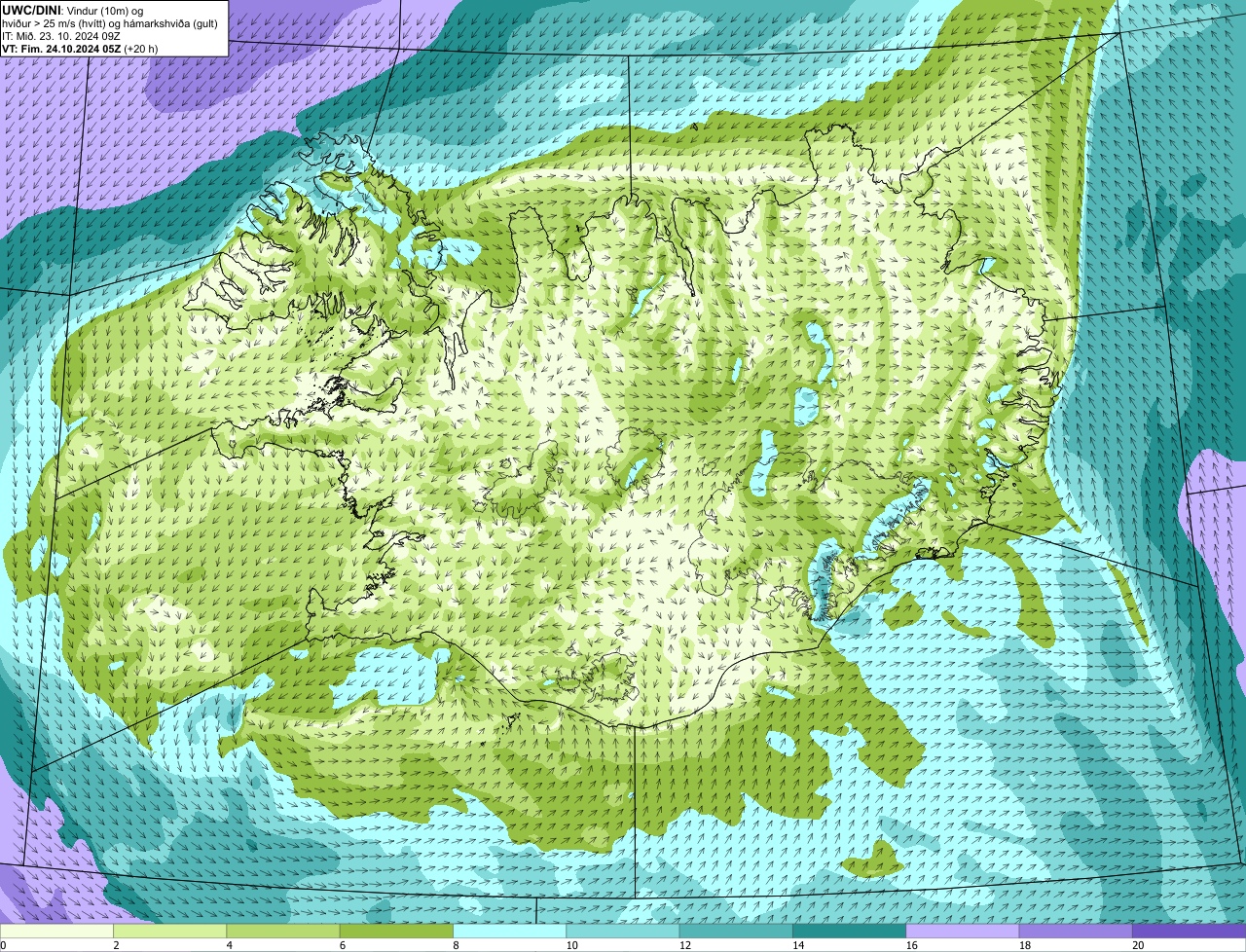1246x952 pixels.
Task: Click the legend scale label '0'
Action: tap(3, 944)
